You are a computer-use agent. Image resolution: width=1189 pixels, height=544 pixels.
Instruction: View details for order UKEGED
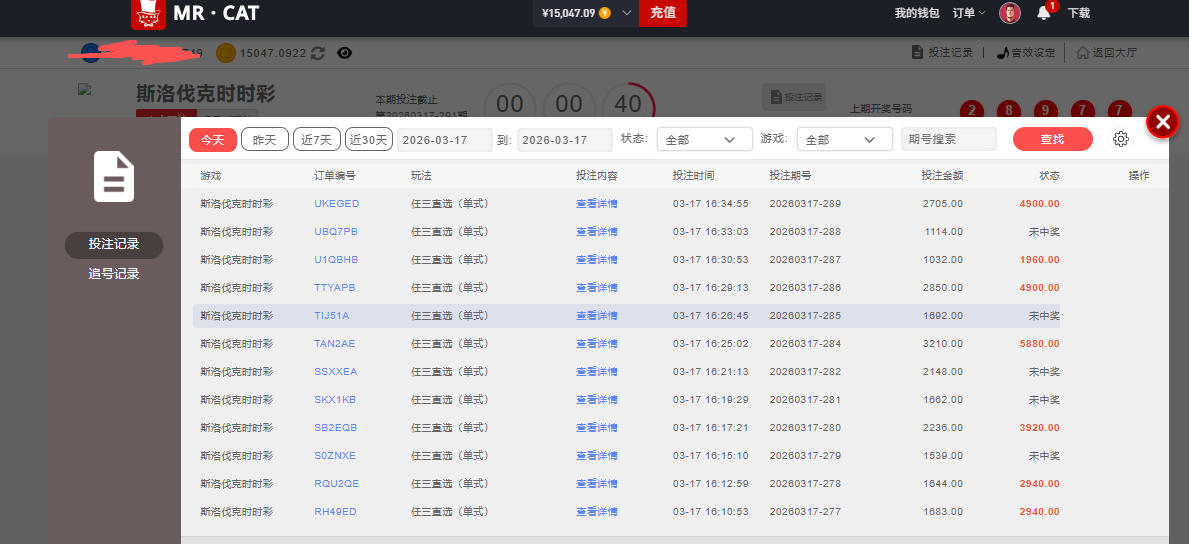click(596, 204)
